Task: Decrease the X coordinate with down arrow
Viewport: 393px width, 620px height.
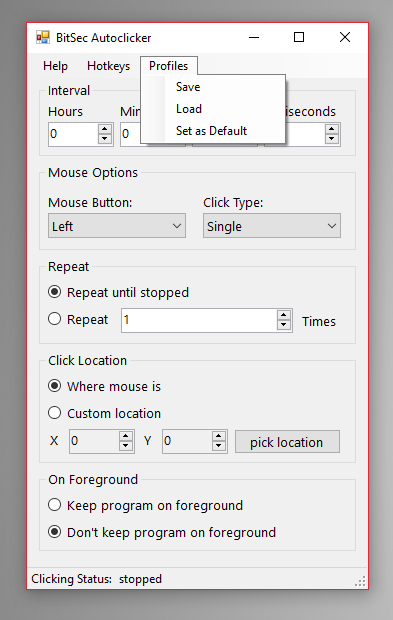Action: pyautogui.click(x=126, y=446)
